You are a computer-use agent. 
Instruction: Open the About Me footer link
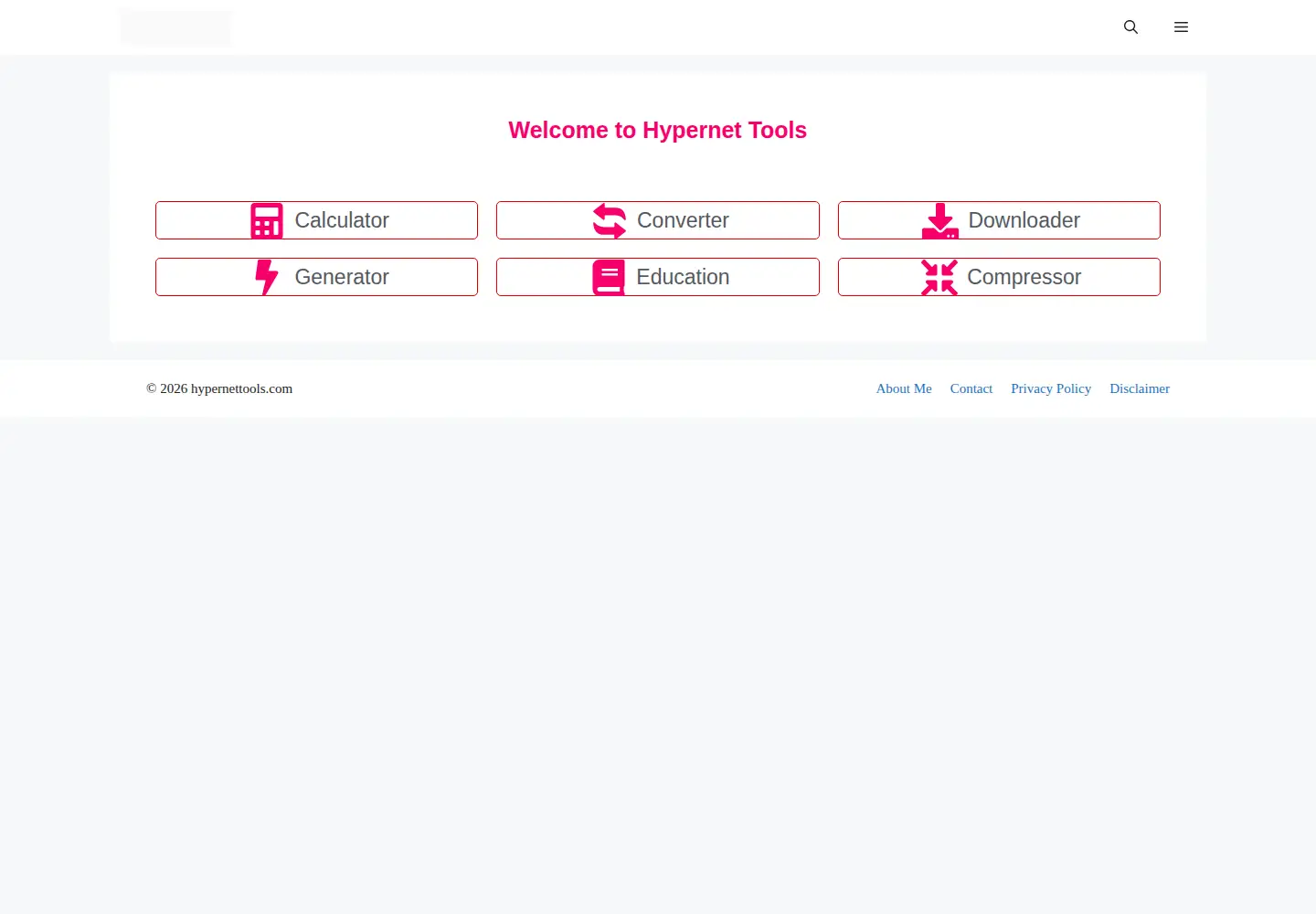pos(904,388)
